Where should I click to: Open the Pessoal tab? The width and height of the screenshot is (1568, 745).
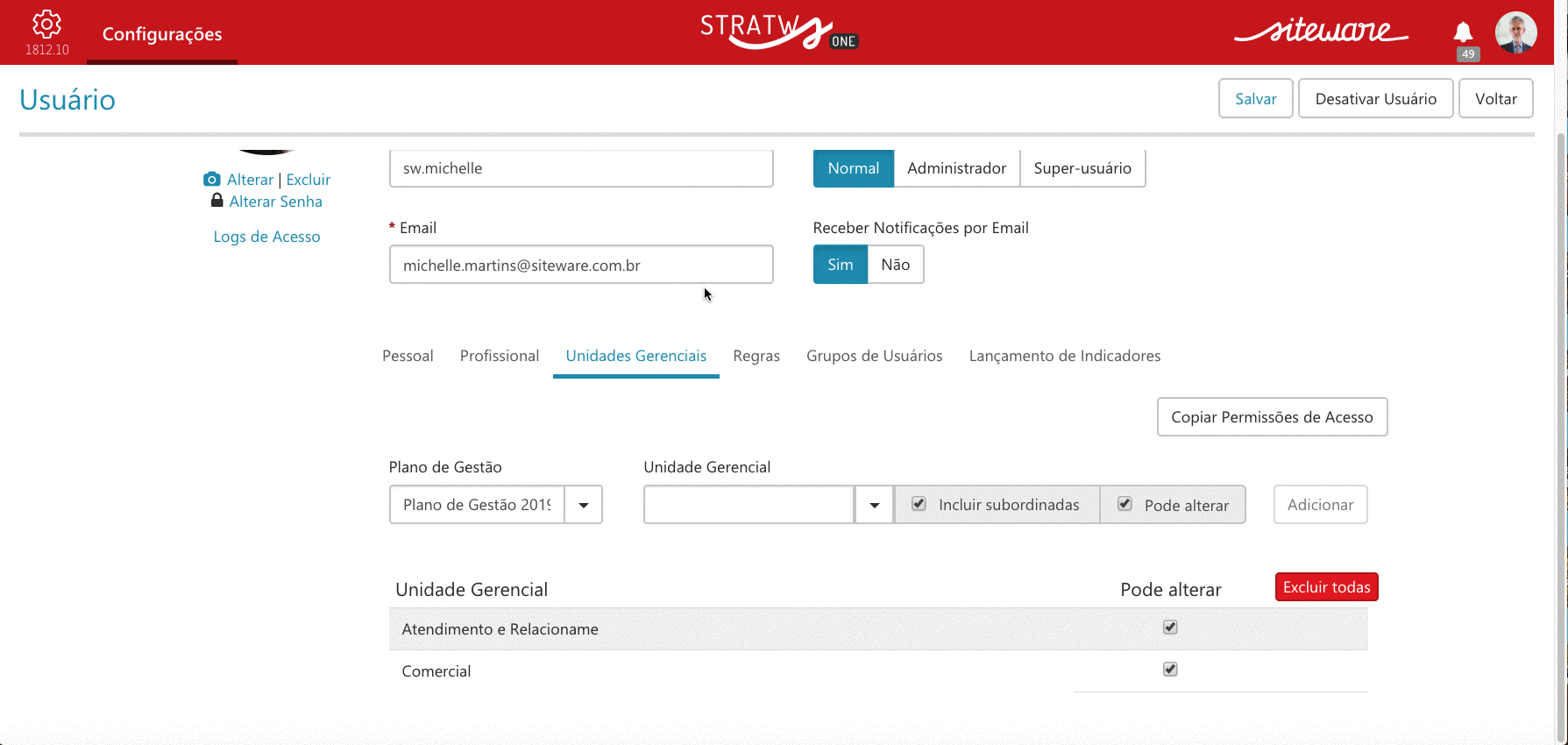(408, 356)
